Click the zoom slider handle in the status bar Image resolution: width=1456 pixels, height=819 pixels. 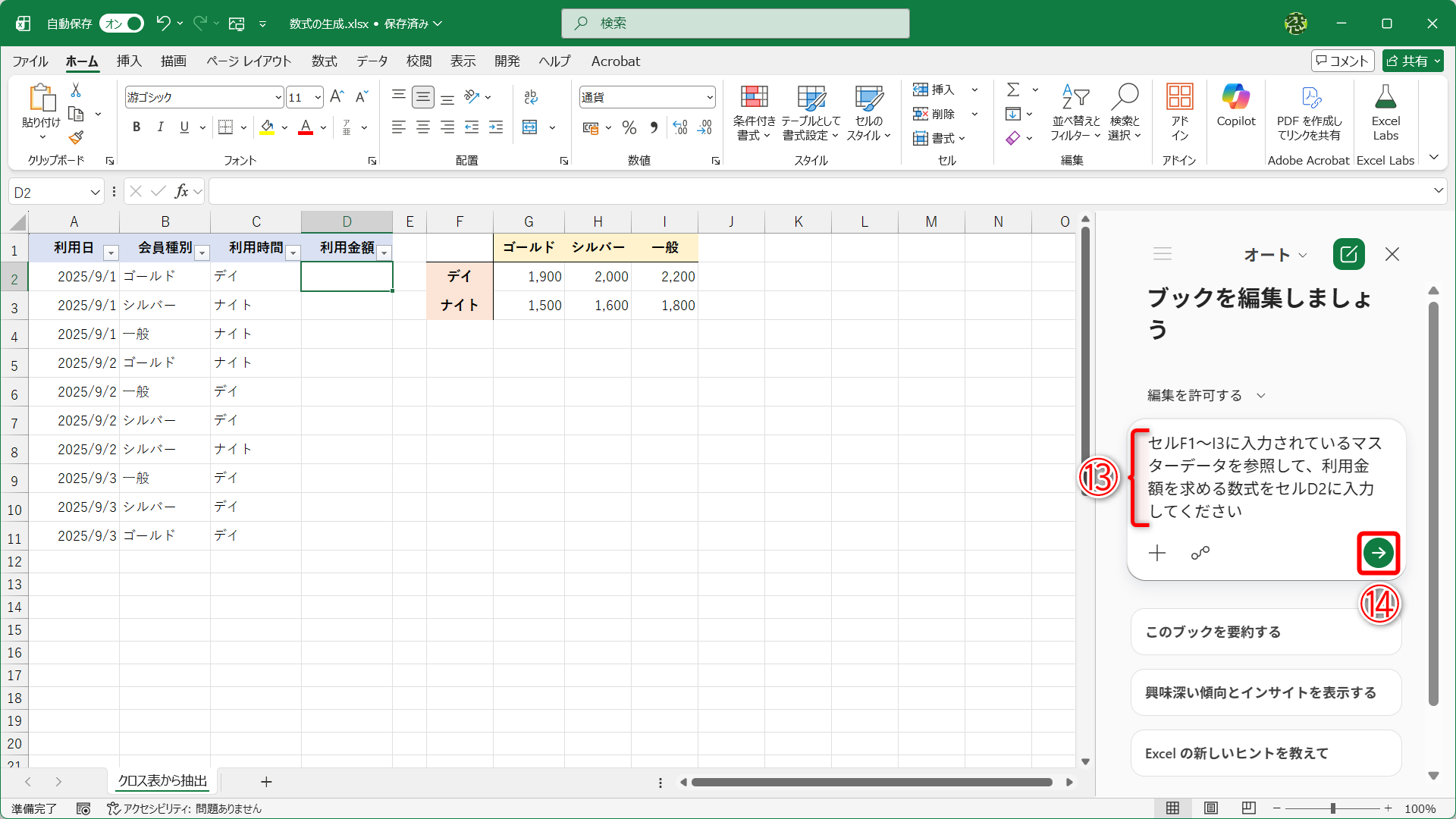tap(1332, 808)
